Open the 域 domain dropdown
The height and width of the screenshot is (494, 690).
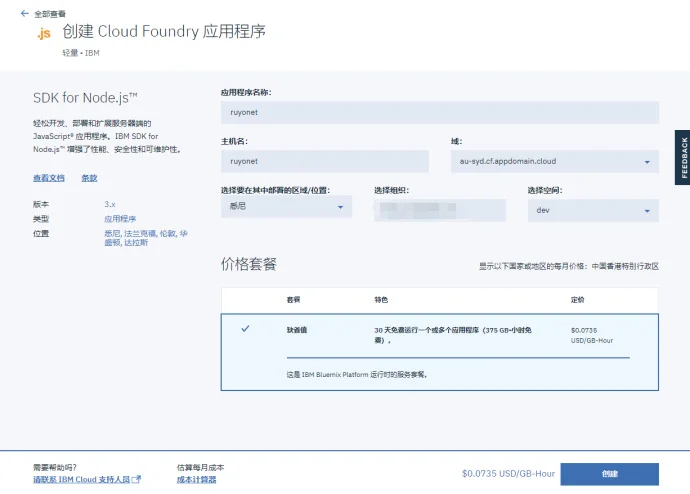point(554,161)
